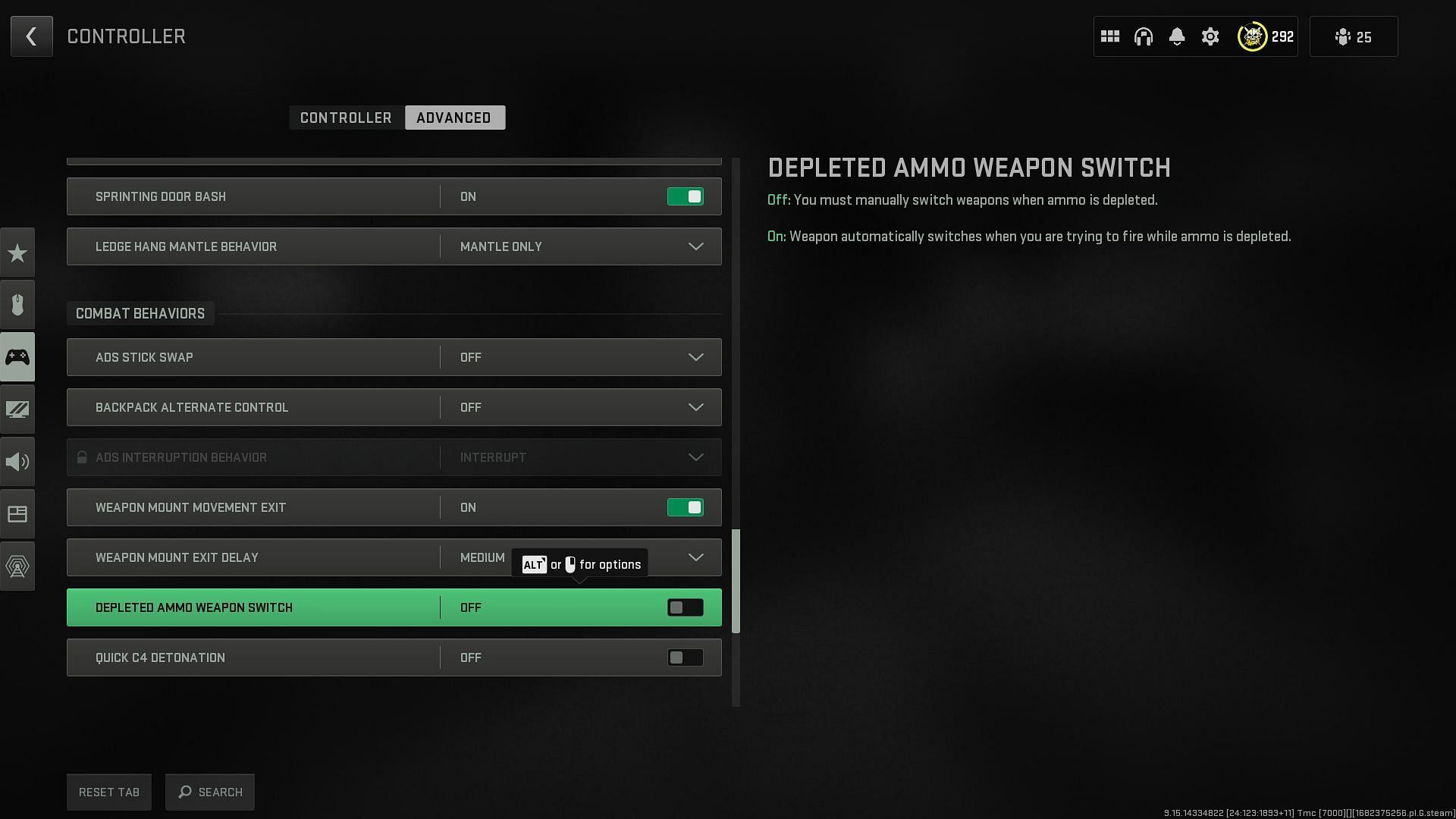Click the back arrow navigation button

pos(31,36)
